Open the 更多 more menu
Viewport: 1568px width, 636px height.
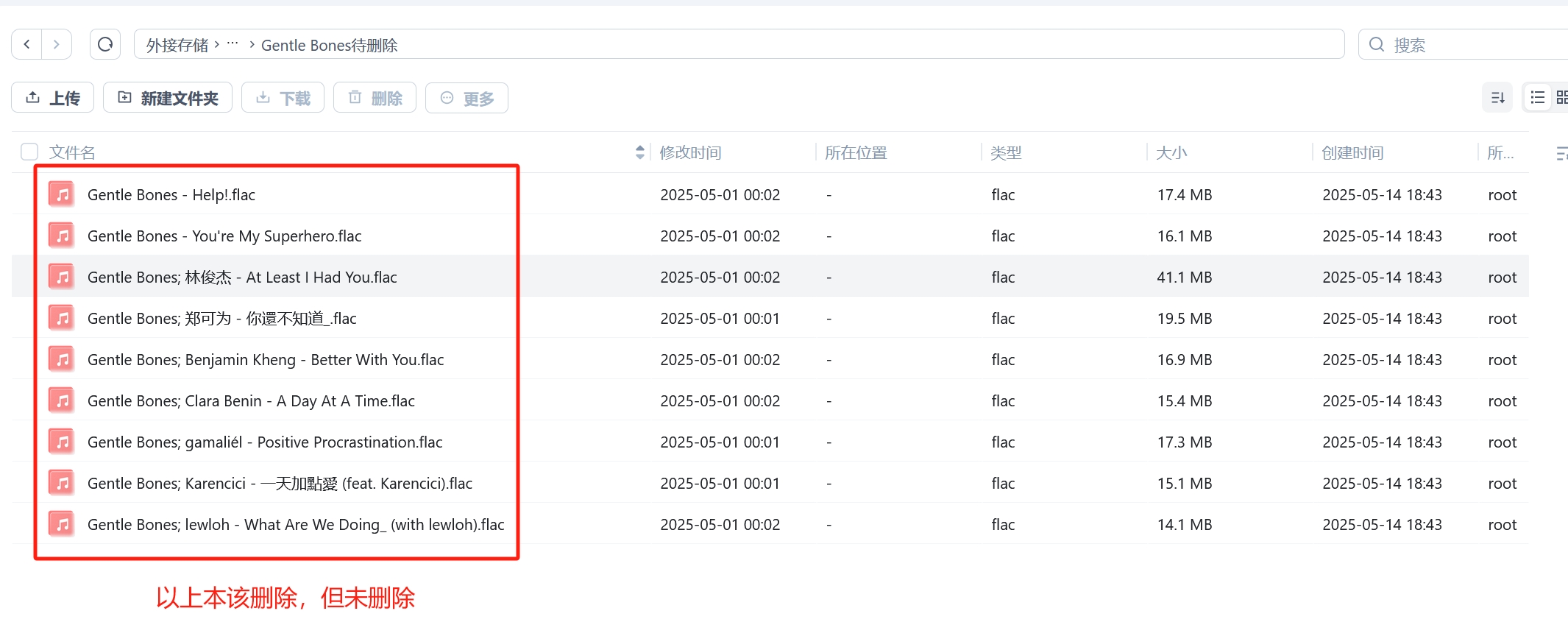(467, 98)
